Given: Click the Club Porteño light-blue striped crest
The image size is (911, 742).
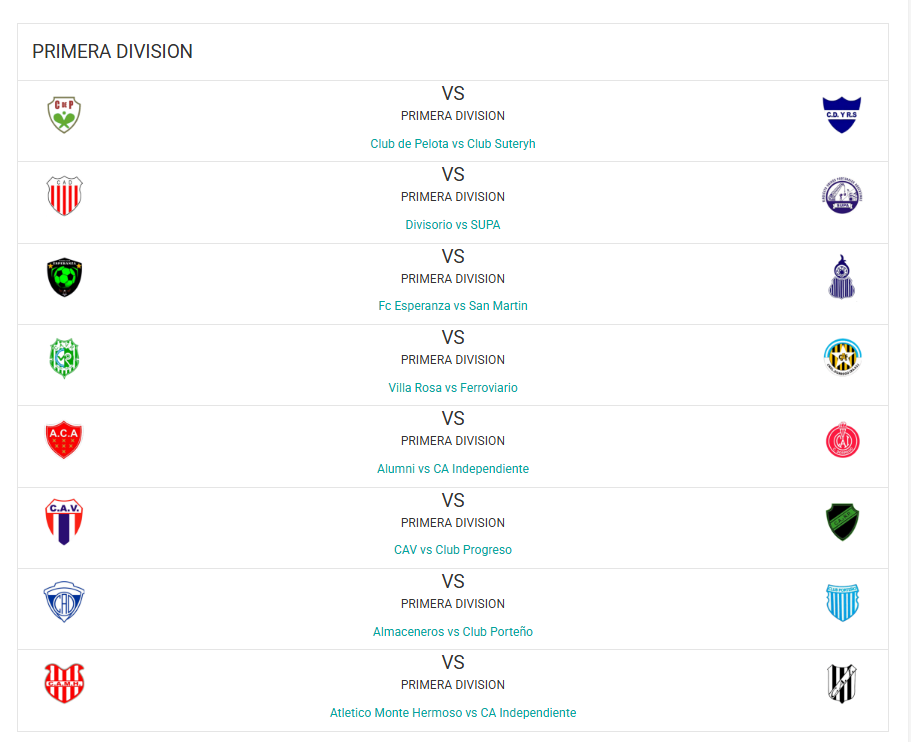Looking at the screenshot, I should pos(842,603).
